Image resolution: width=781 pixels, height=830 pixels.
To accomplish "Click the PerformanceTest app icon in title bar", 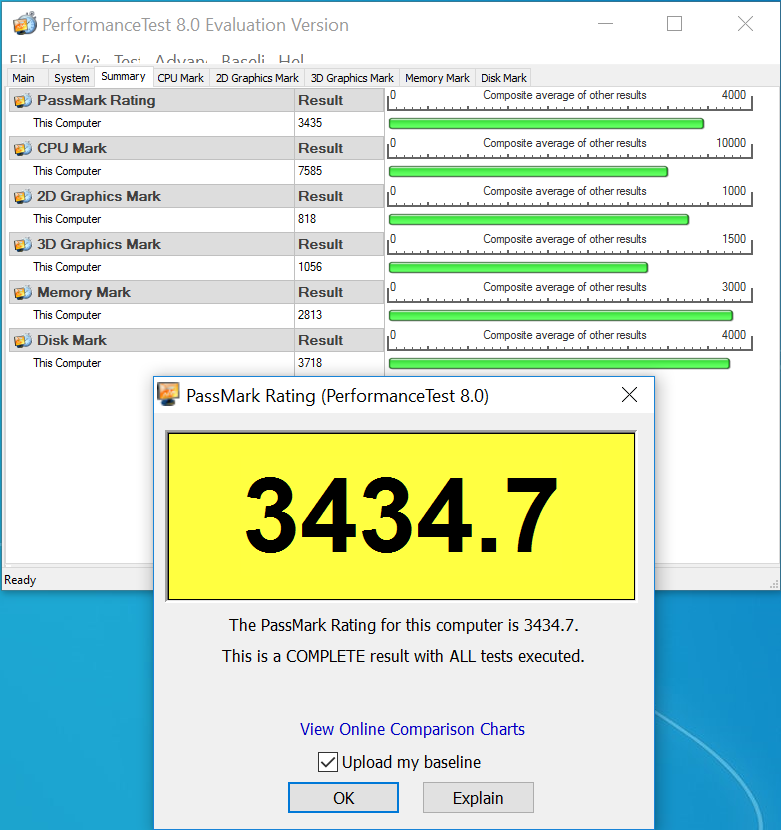I will [x=24, y=24].
